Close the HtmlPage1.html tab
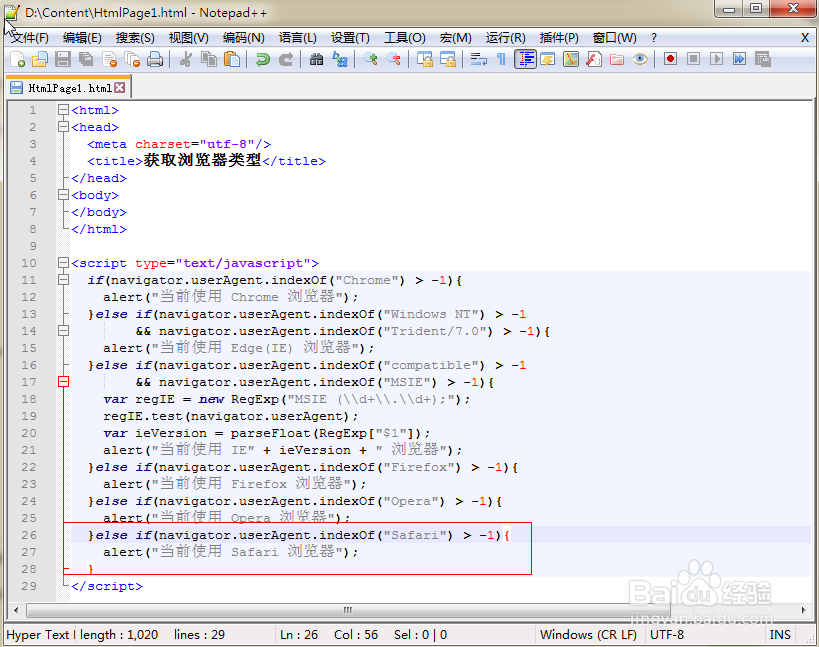Viewport: 819px width, 647px height. [x=120, y=87]
